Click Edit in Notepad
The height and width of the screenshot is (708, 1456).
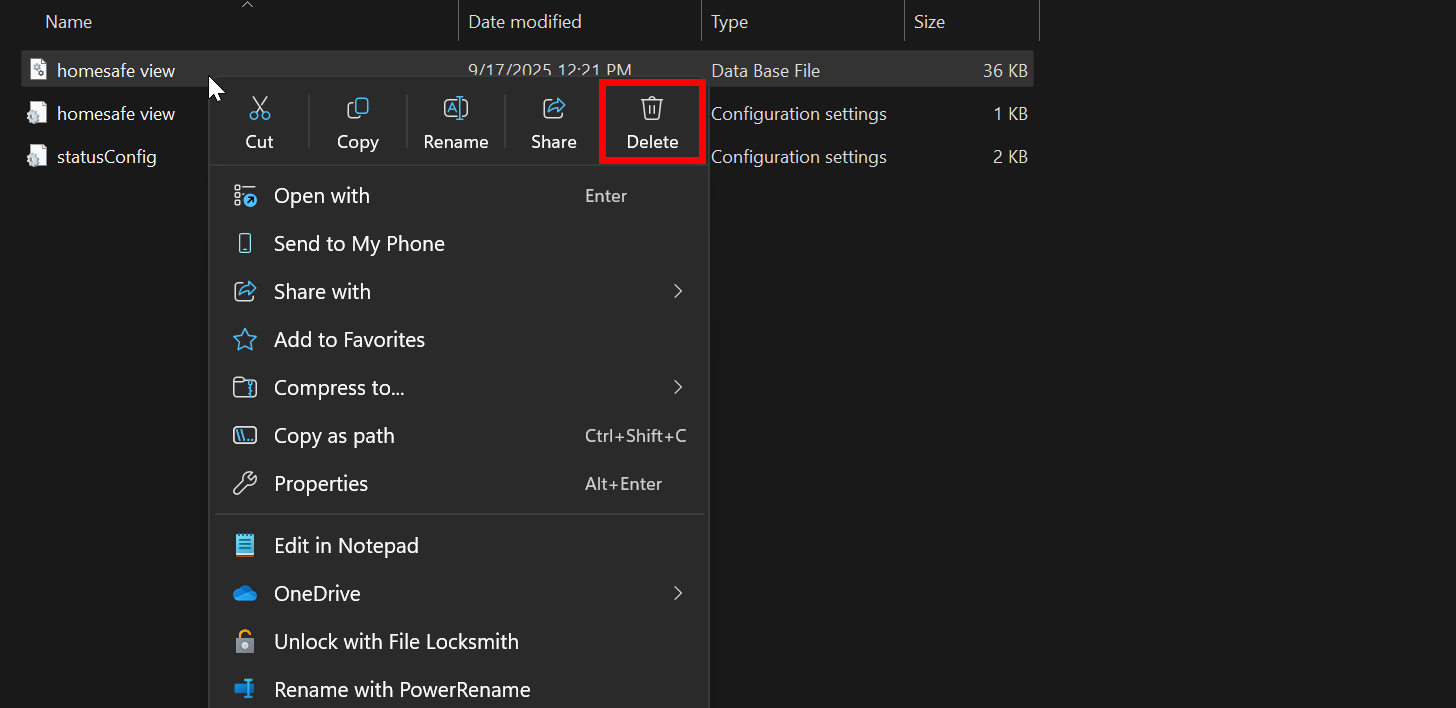pos(346,546)
